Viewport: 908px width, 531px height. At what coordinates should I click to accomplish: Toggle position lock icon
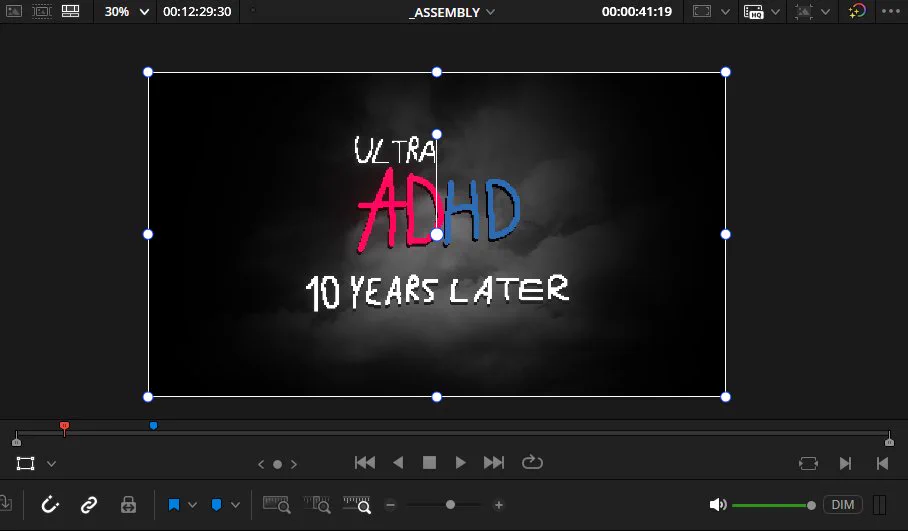point(128,505)
